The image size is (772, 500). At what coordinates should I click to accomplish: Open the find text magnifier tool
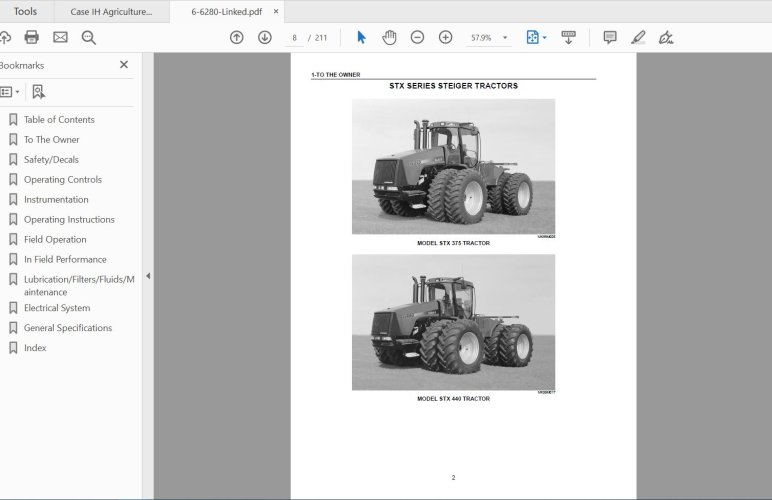[89, 38]
